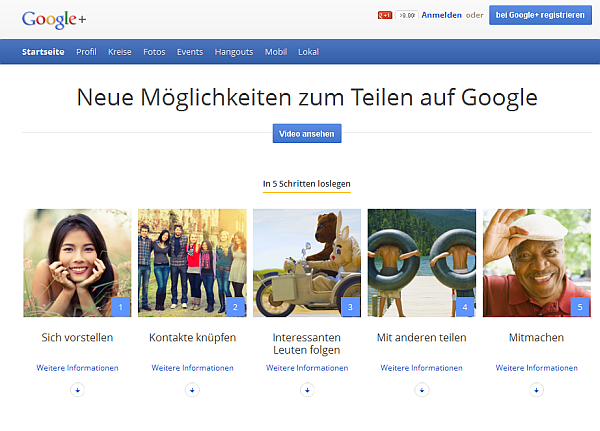Open step 5 smiling man with cap thumbnail
The image size is (600, 431).
537,263
